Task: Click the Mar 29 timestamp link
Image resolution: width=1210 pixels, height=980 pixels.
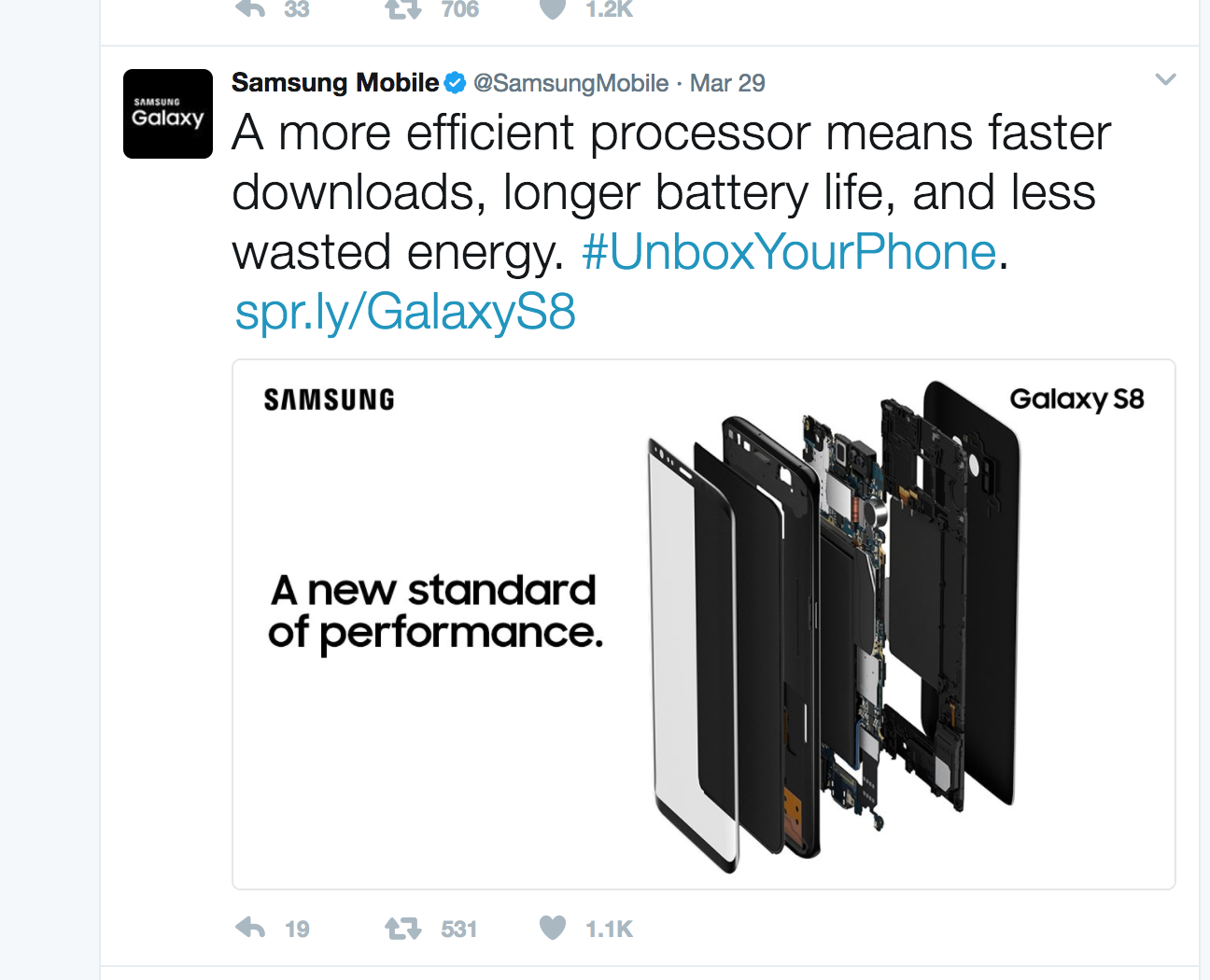Action: coord(727,82)
